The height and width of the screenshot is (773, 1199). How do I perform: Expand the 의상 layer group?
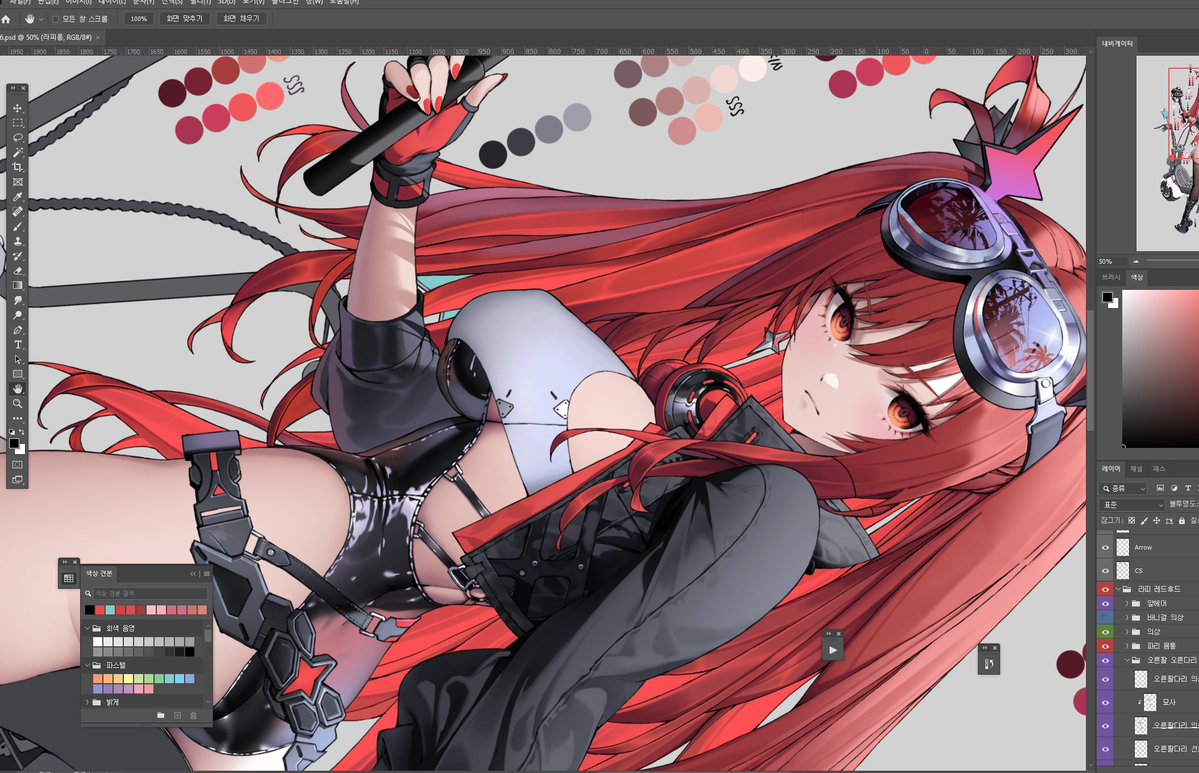click(1126, 632)
